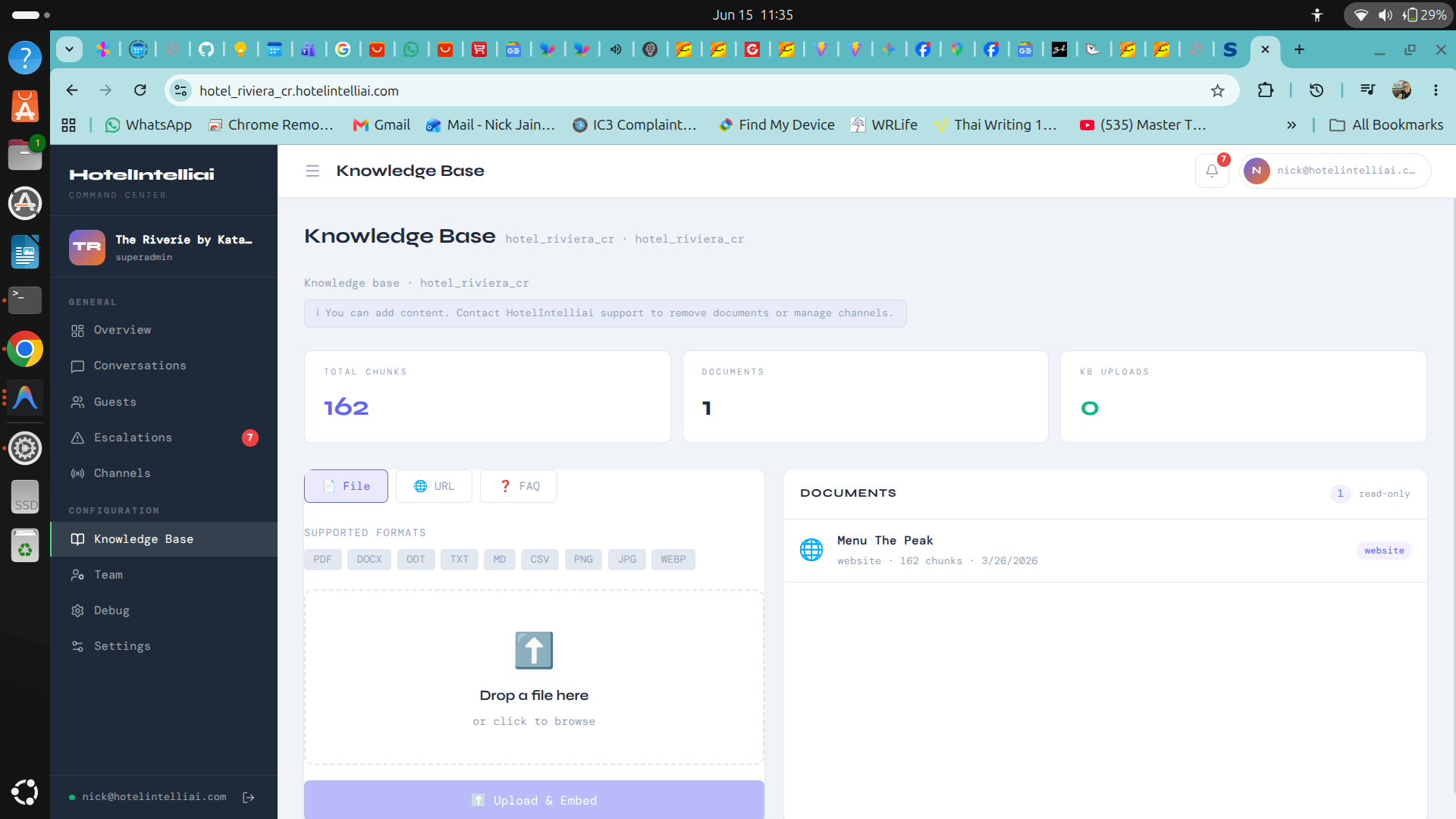Go back to previous page
The image size is (1456, 819).
click(72, 90)
